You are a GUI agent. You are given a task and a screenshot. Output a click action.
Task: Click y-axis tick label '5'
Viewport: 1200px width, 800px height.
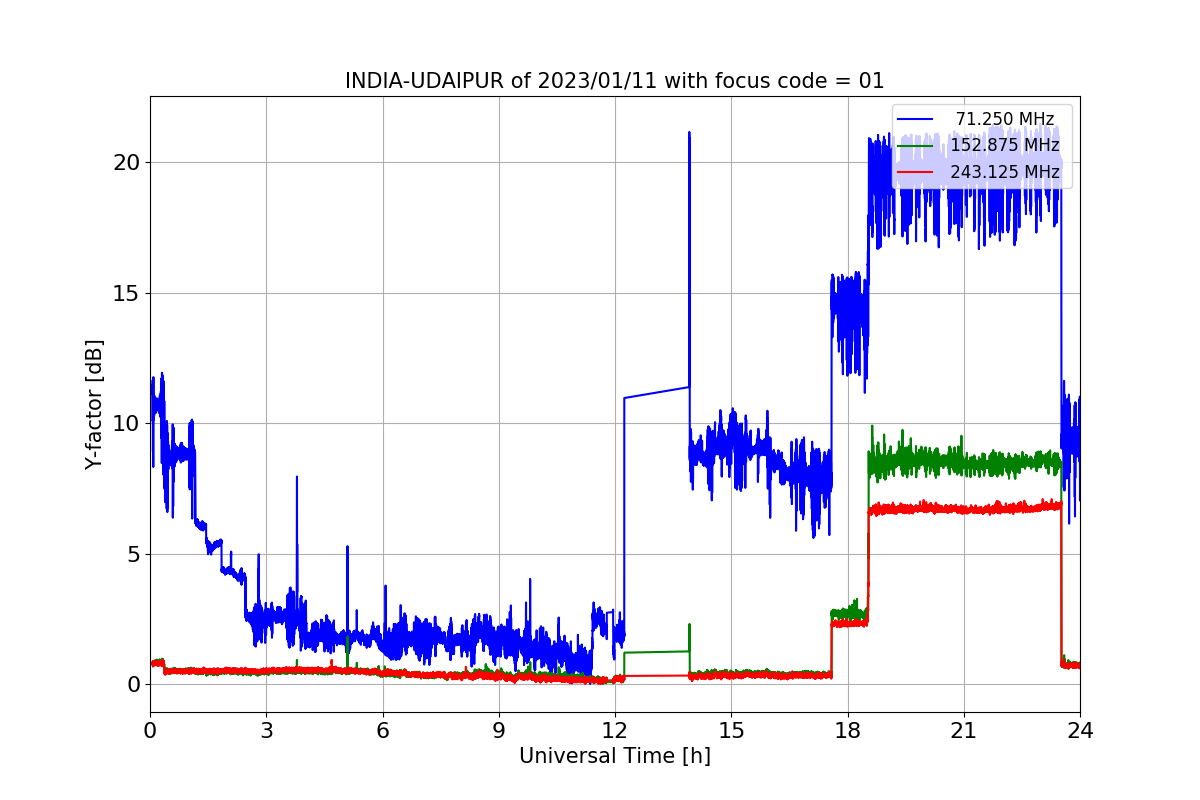pos(134,554)
